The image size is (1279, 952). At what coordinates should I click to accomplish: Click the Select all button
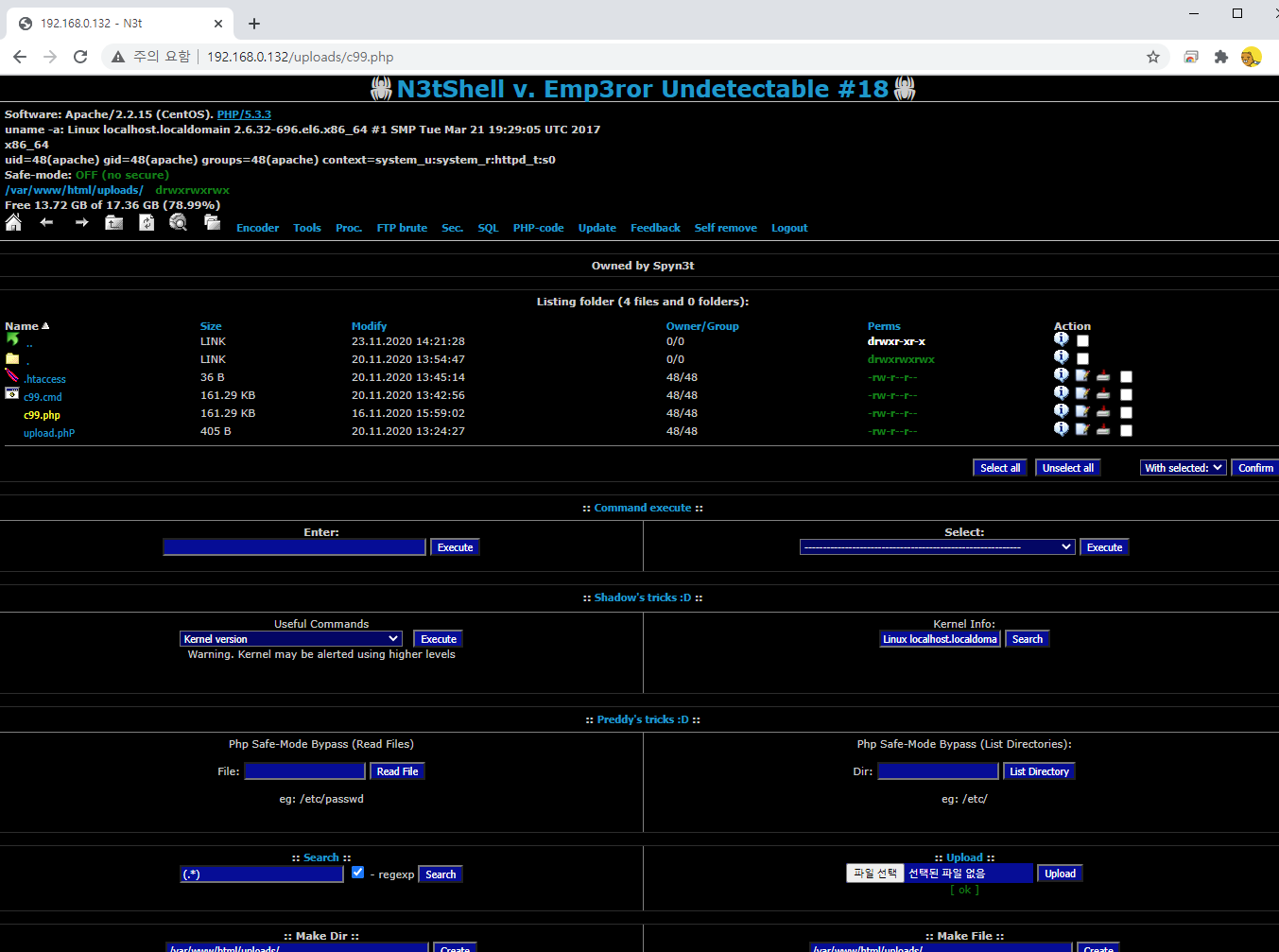(1000, 468)
